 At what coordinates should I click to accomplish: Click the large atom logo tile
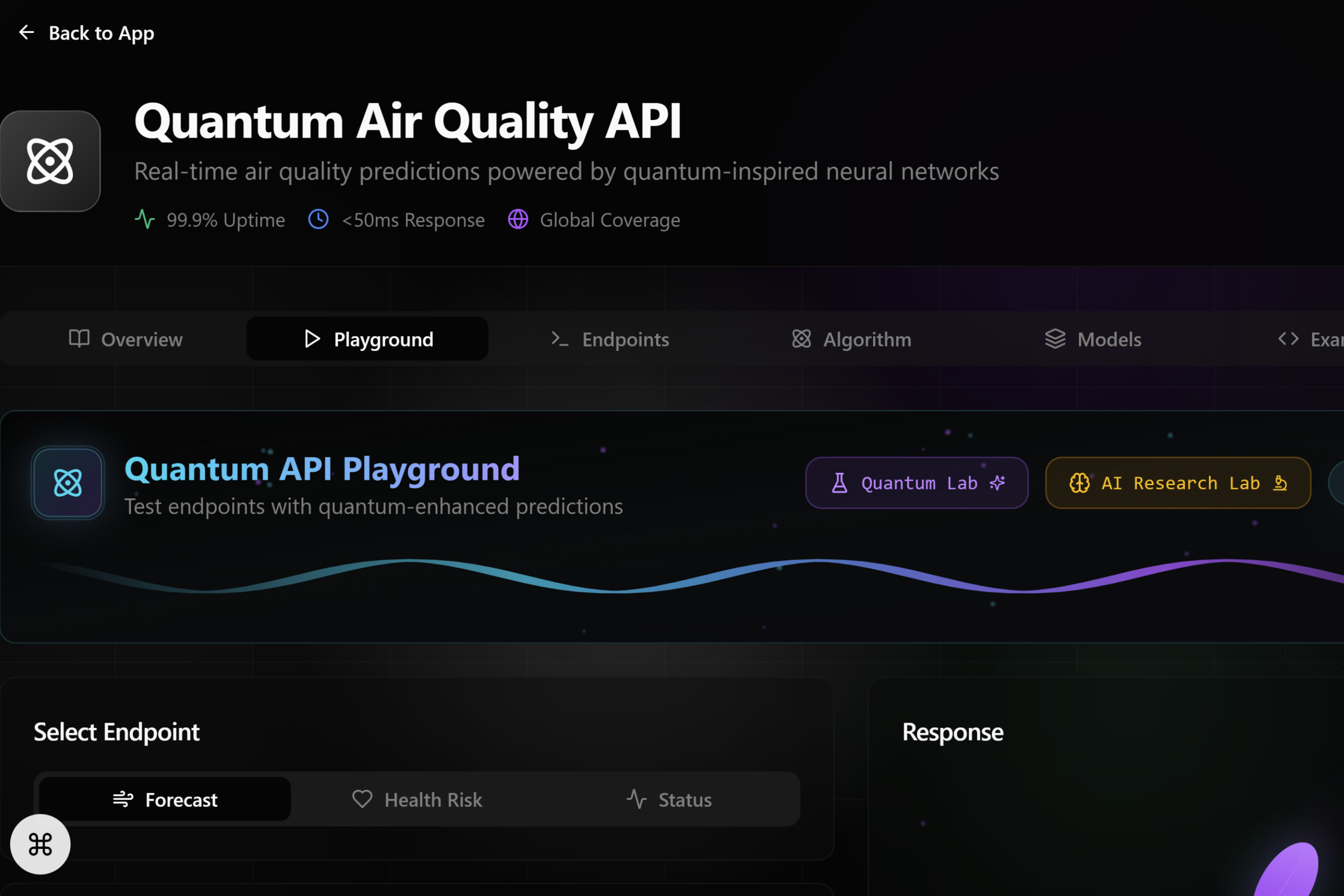click(x=50, y=161)
